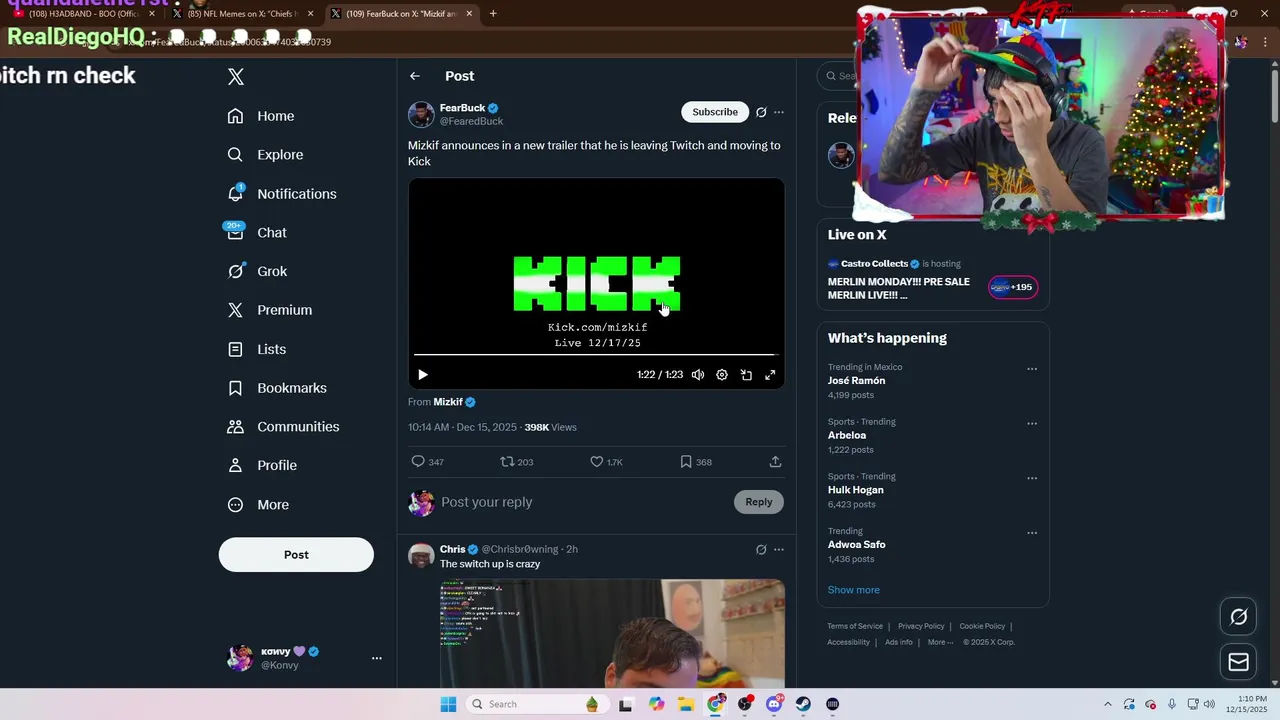The width and height of the screenshot is (1280, 720).
Task: Open account switcher menu for Konvy
Action: (x=377, y=658)
